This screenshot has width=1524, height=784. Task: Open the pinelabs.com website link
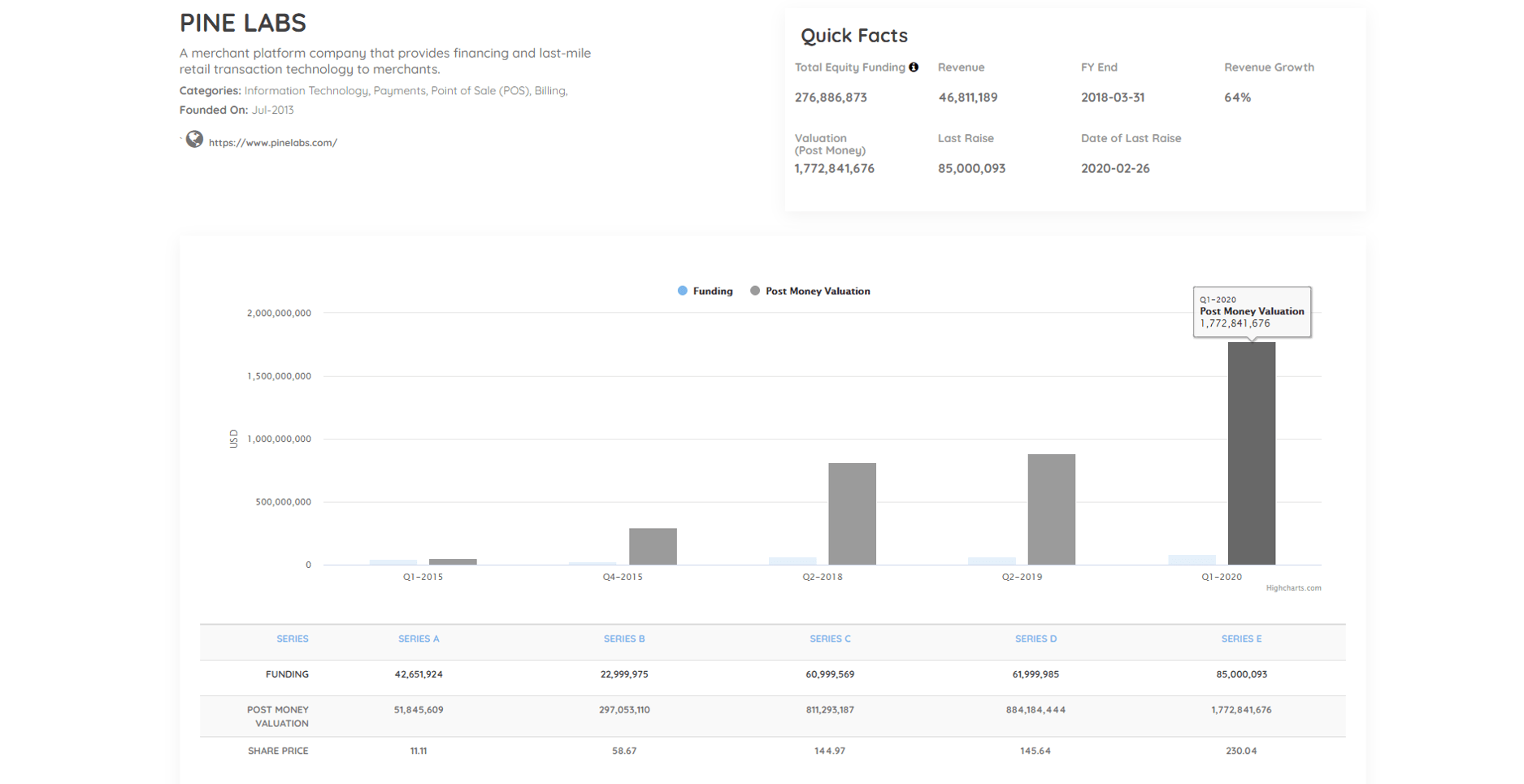point(272,143)
